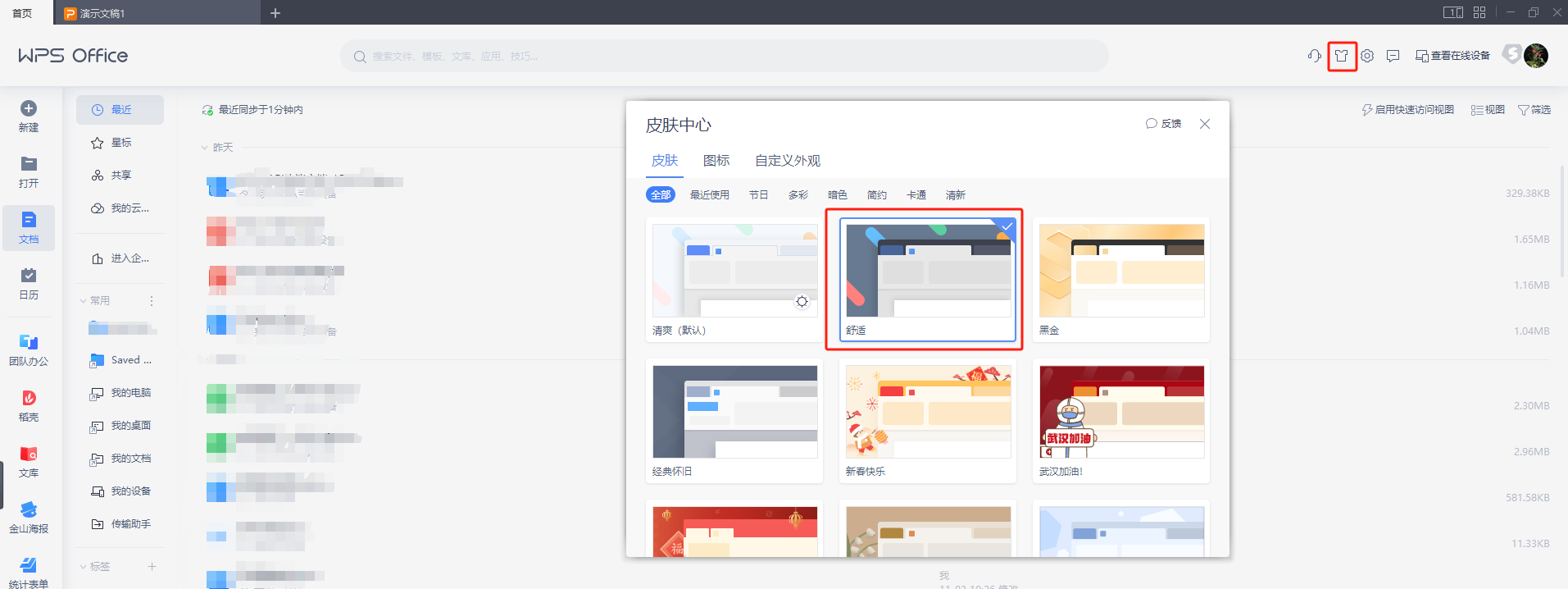1568x589 pixels.
Task: Open the 视图 view switcher
Action: click(1488, 110)
